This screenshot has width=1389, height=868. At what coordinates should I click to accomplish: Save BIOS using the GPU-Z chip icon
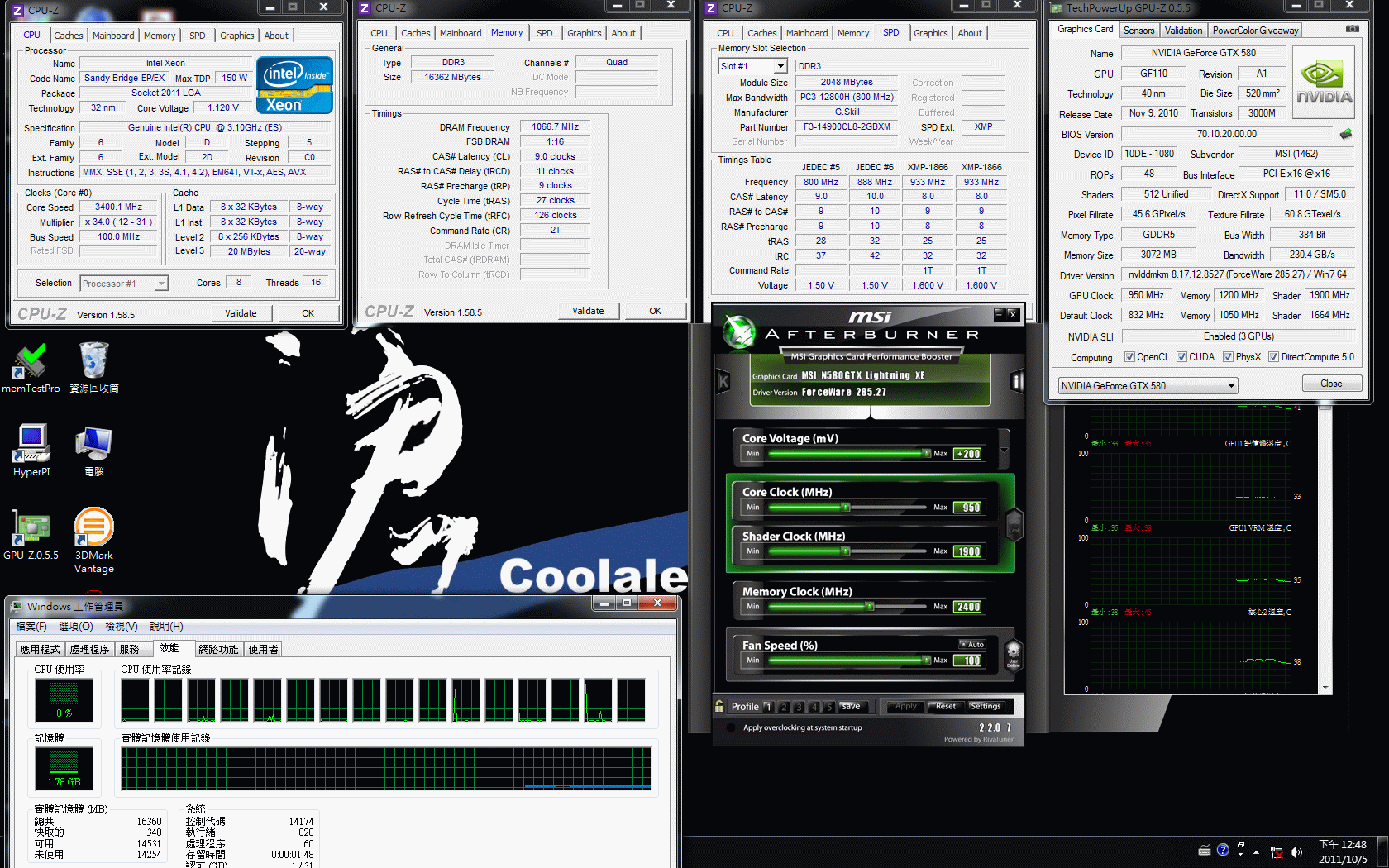tap(1346, 133)
